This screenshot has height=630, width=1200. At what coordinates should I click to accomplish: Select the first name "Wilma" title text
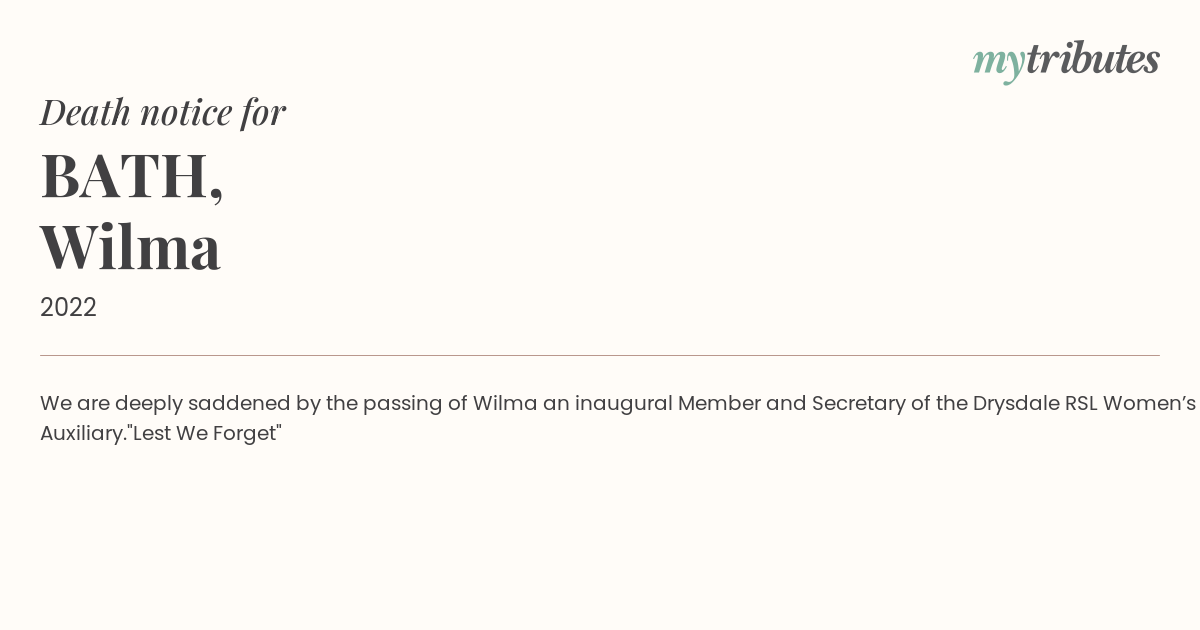coord(130,247)
